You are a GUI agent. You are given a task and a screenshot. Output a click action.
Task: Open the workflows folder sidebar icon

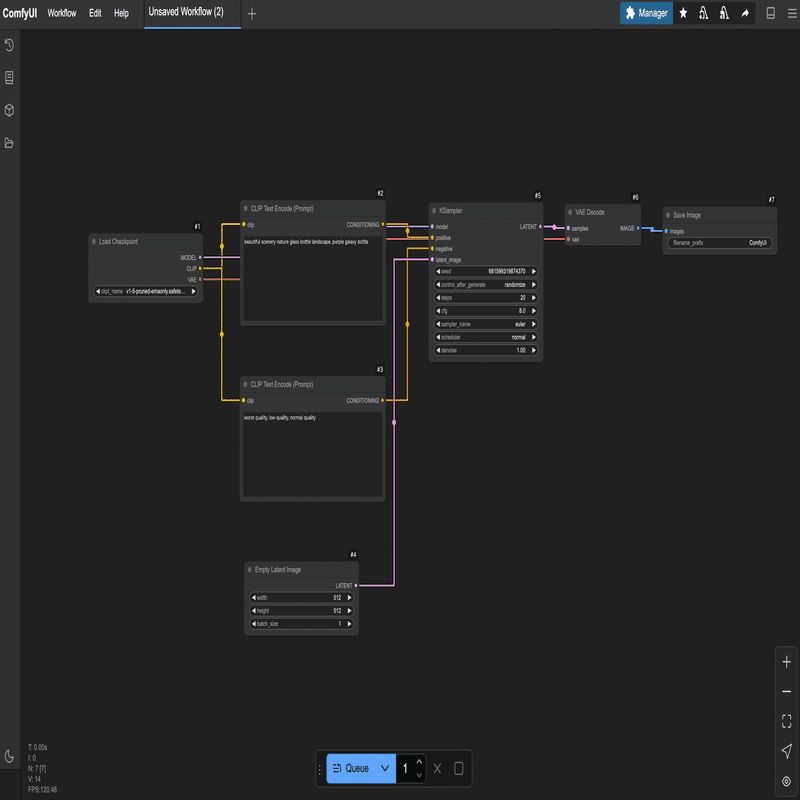tap(9, 143)
